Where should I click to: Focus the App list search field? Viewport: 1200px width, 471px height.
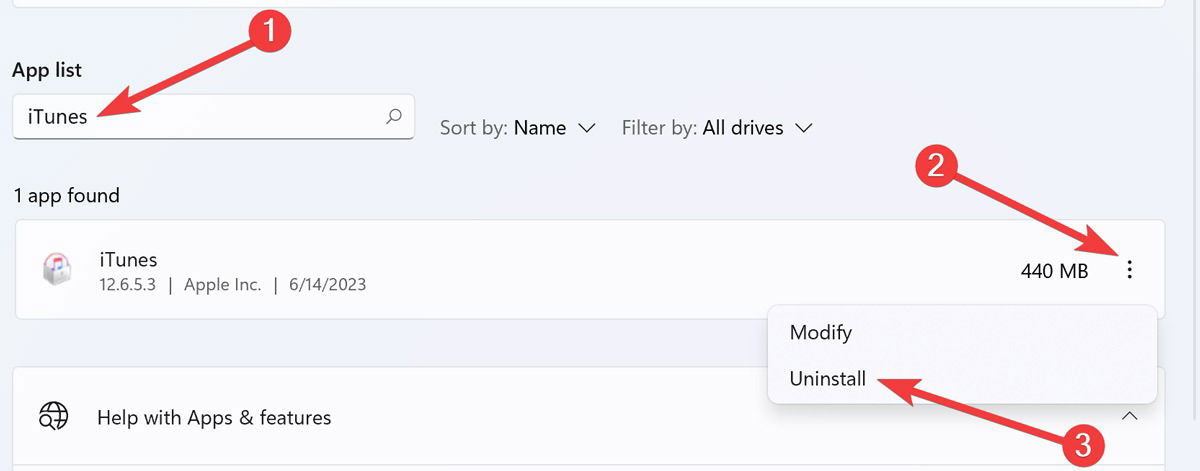(x=200, y=117)
